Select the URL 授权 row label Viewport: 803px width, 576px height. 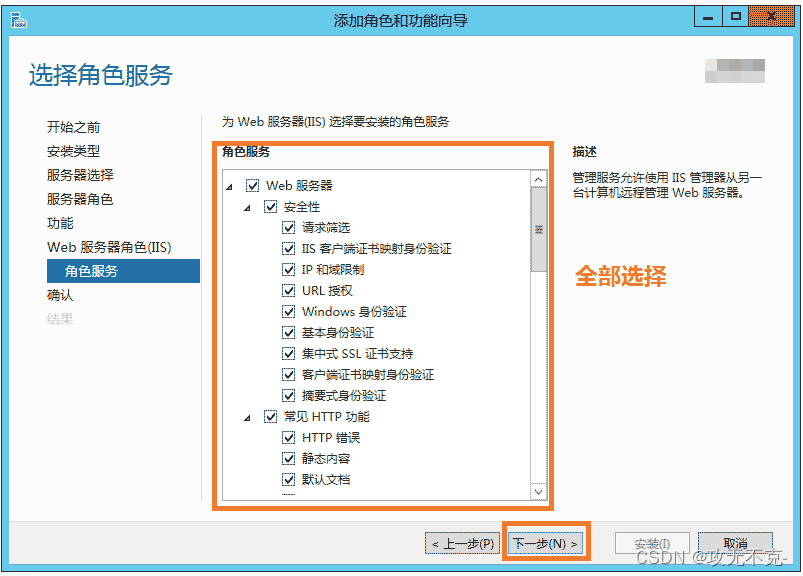coord(327,290)
